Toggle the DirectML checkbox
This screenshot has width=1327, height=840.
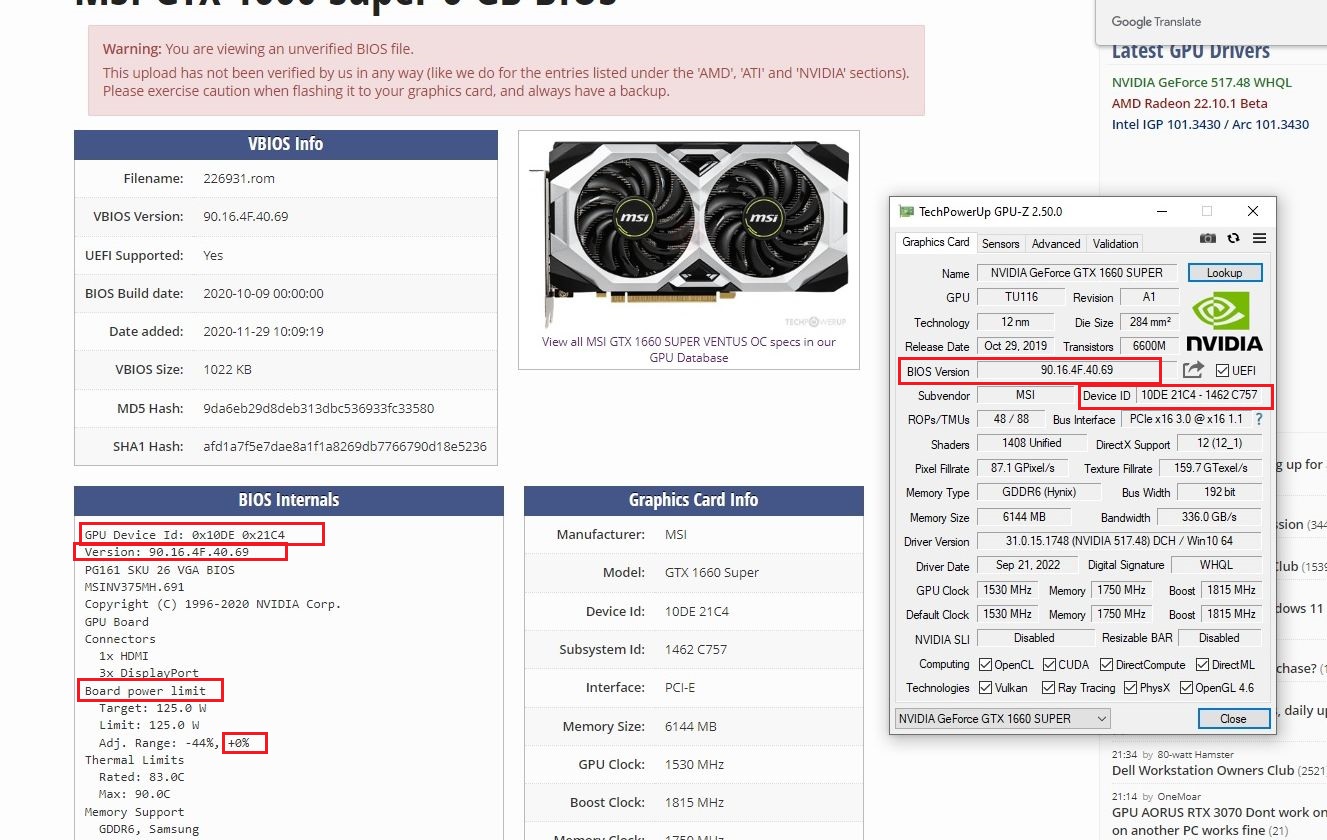[1203, 664]
